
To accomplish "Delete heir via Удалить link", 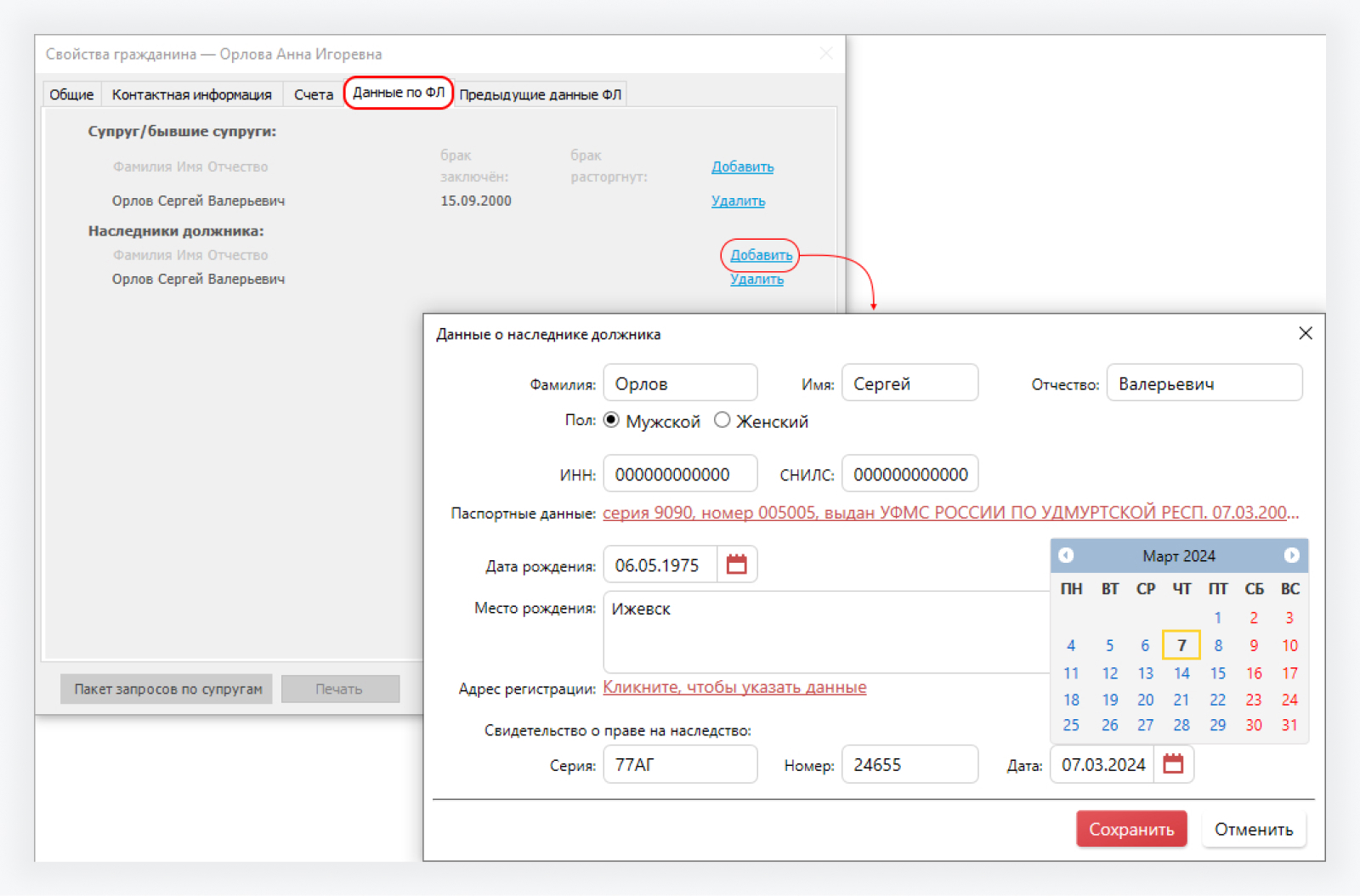I will [x=756, y=279].
